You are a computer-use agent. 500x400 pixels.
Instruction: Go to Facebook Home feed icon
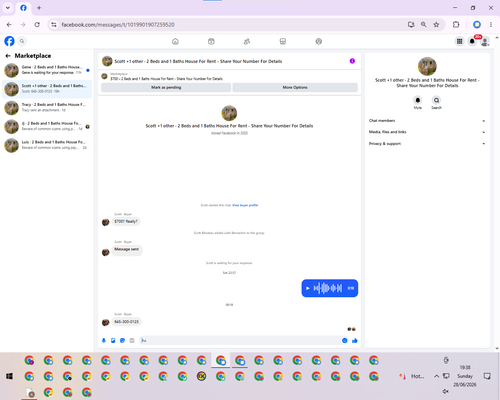click(x=175, y=41)
